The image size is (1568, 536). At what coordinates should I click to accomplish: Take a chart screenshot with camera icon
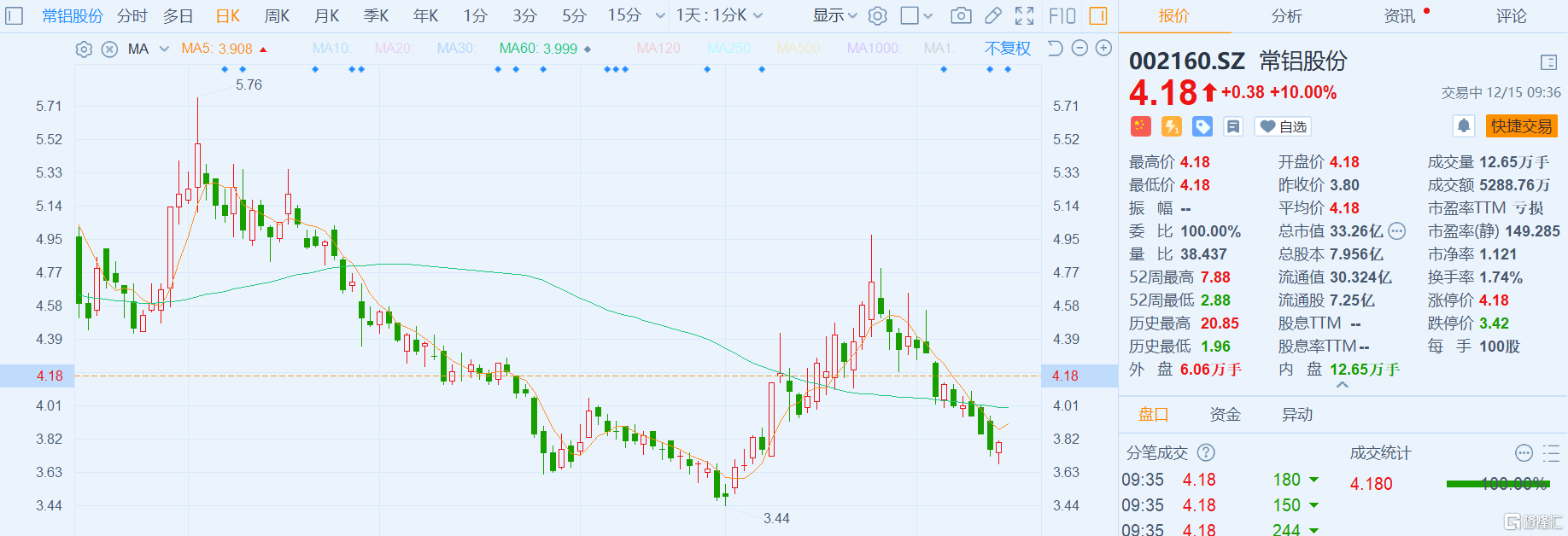(x=961, y=15)
